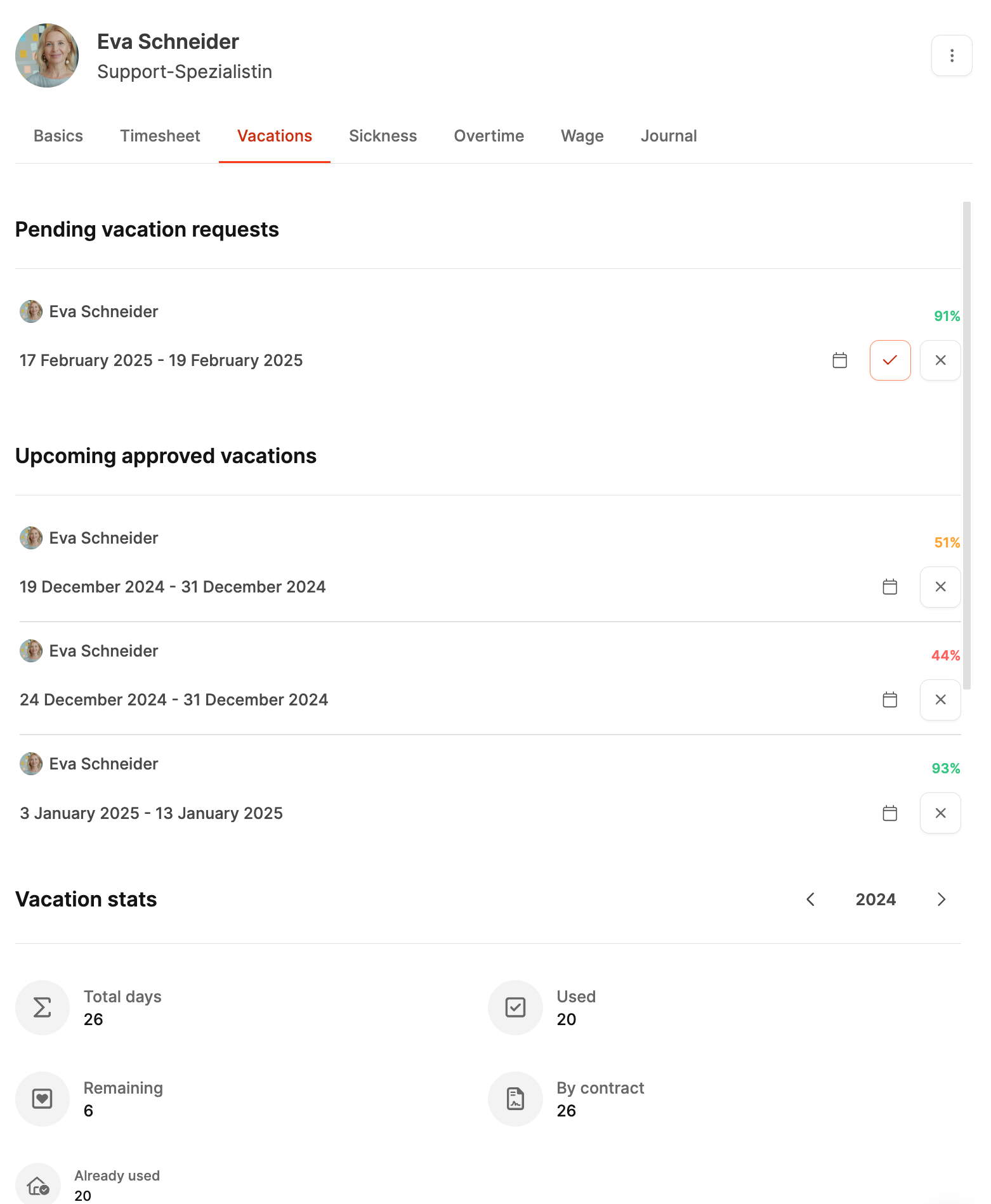Open the Sickness tab
Viewport: 991px width, 1204px height.
click(x=383, y=136)
